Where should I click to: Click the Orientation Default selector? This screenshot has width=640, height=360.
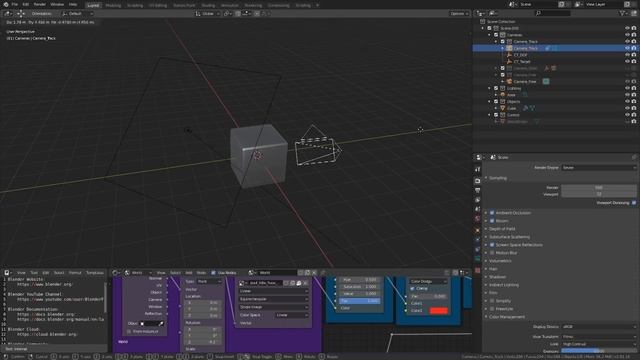pos(77,13)
